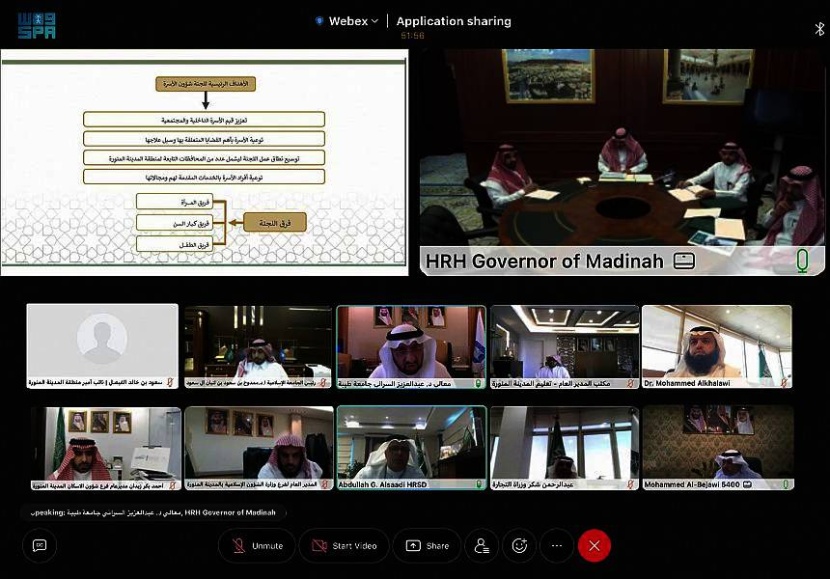Click the Bluetooth audio icon
The width and height of the screenshot is (830, 579).
[819, 29]
